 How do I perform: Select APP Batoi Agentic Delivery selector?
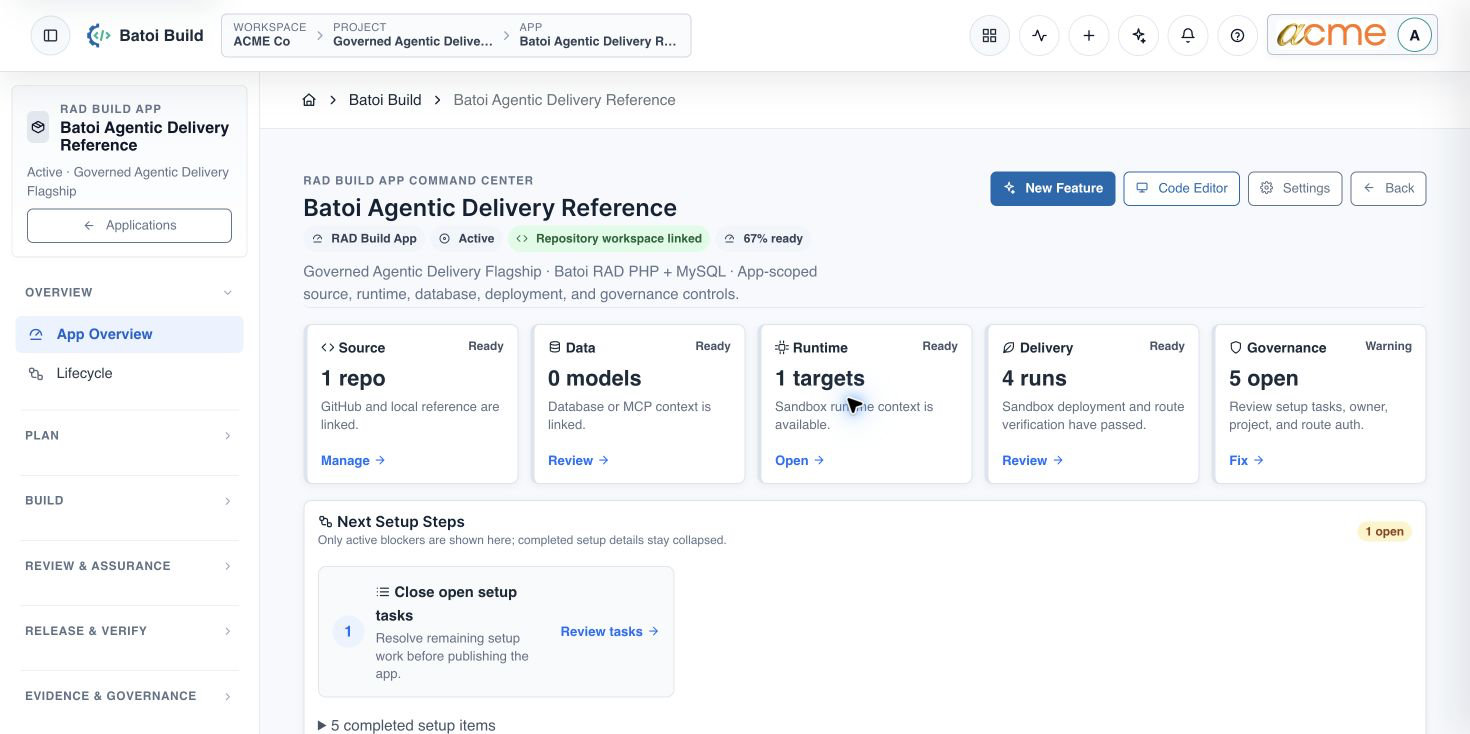click(598, 35)
